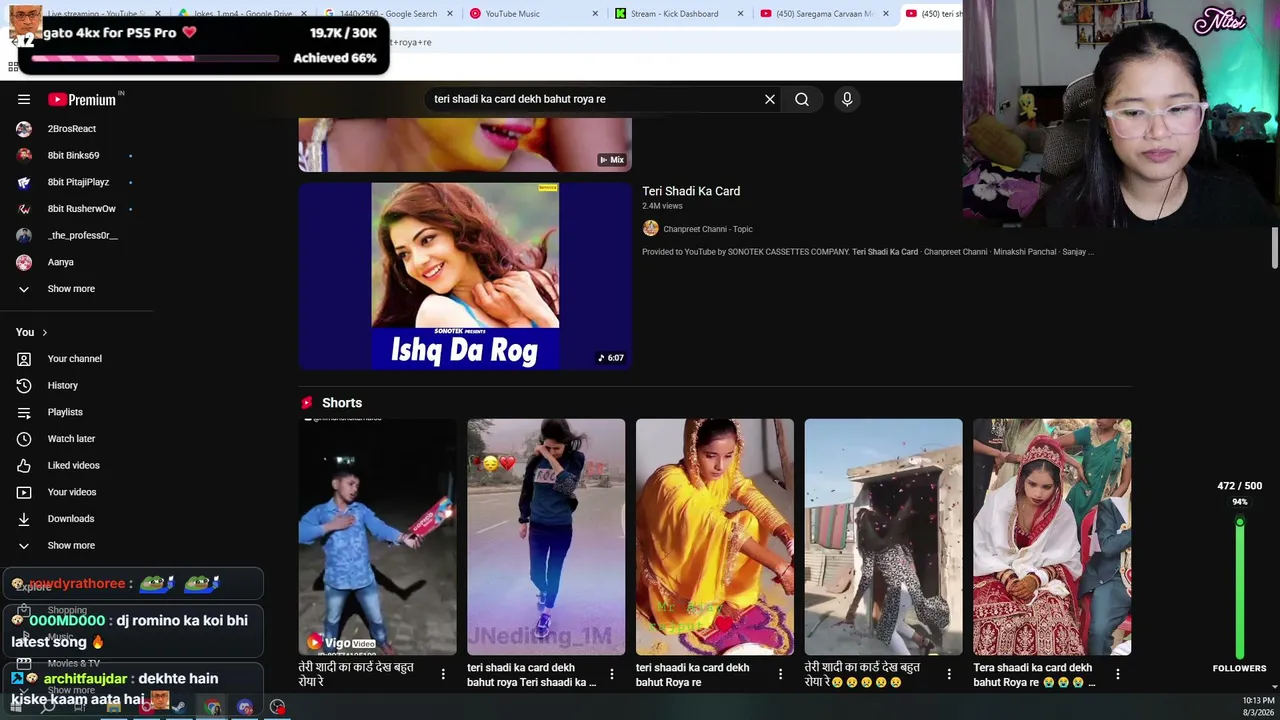The width and height of the screenshot is (1280, 720).
Task: Close the Saregama Carvaan tab
Action: 885,14
